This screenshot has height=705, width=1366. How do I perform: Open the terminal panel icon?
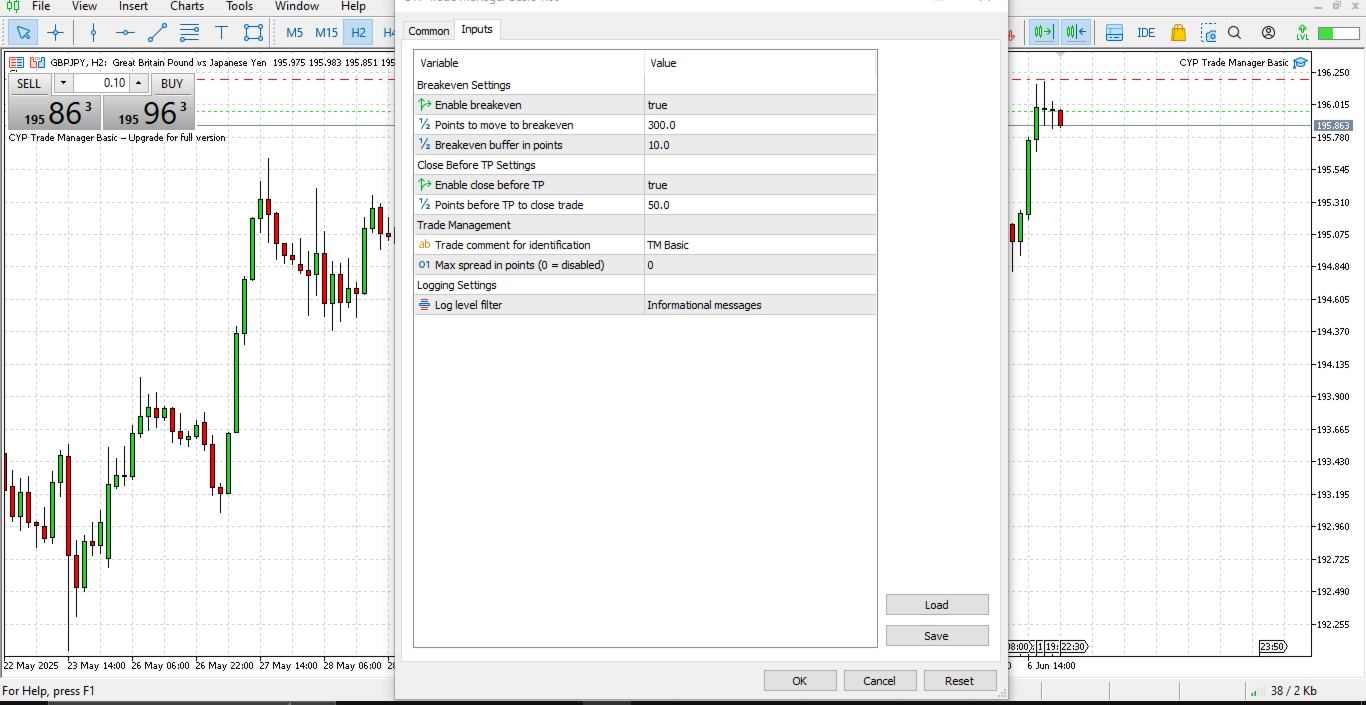pyautogui.click(x=1114, y=33)
